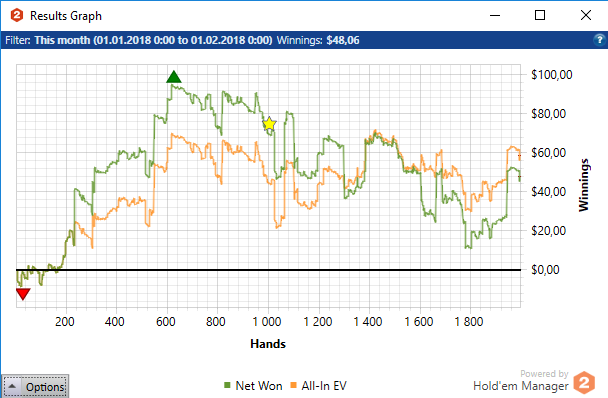Click the $80,00 axis label
608x398 pixels.
pos(548,114)
